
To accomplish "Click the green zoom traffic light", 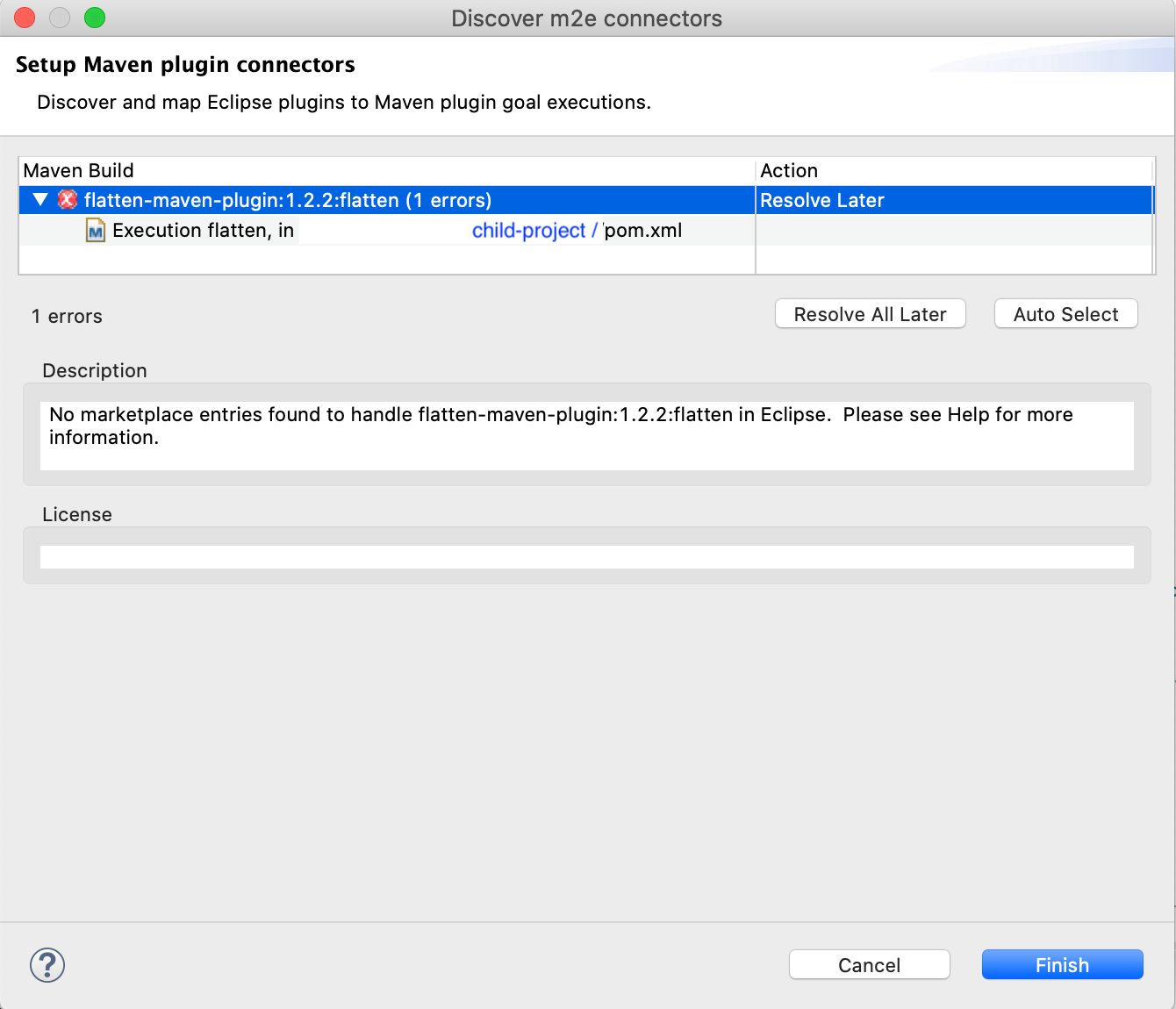I will [94, 18].
